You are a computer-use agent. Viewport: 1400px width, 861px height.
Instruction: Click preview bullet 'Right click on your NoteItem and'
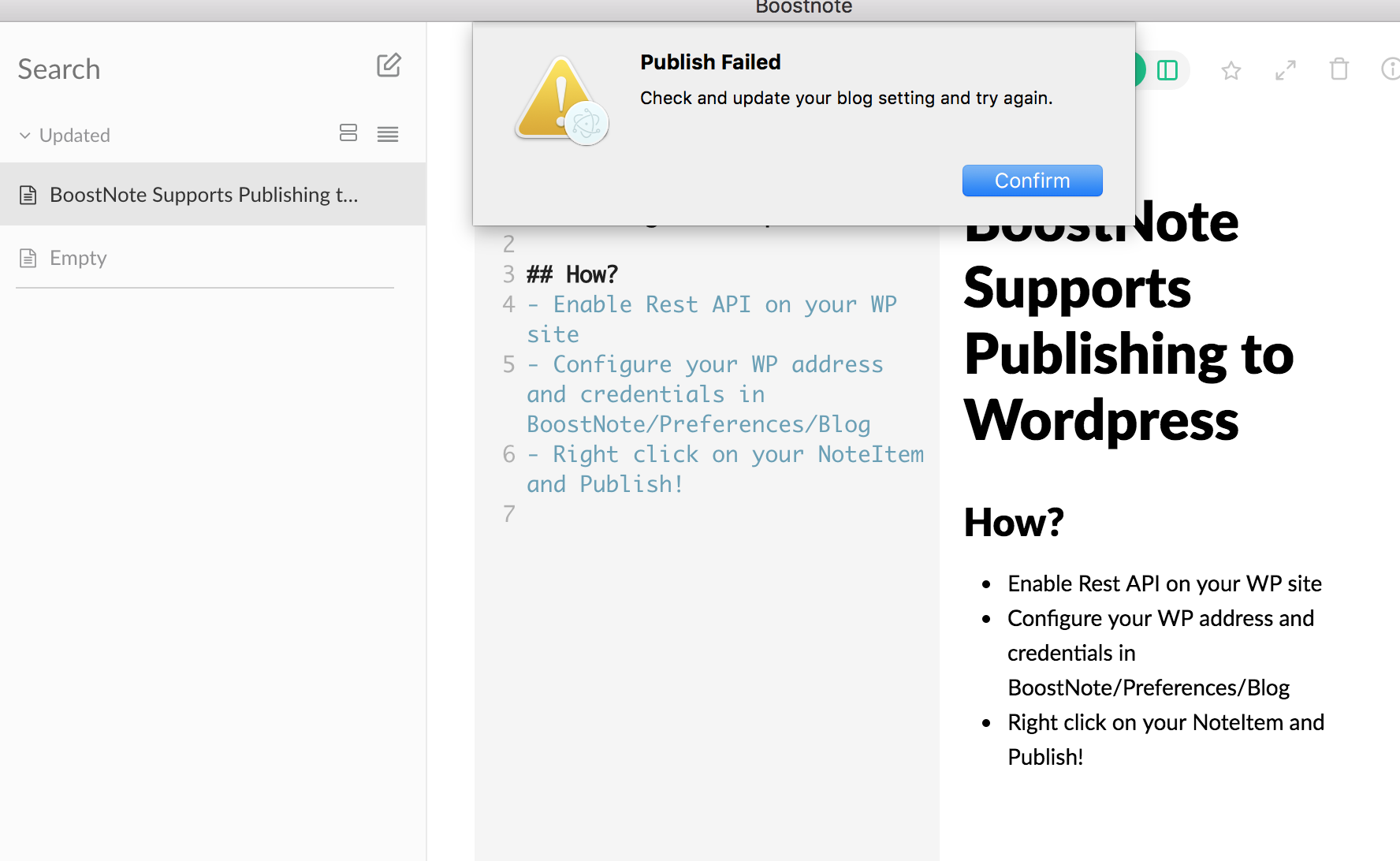coord(1166,722)
